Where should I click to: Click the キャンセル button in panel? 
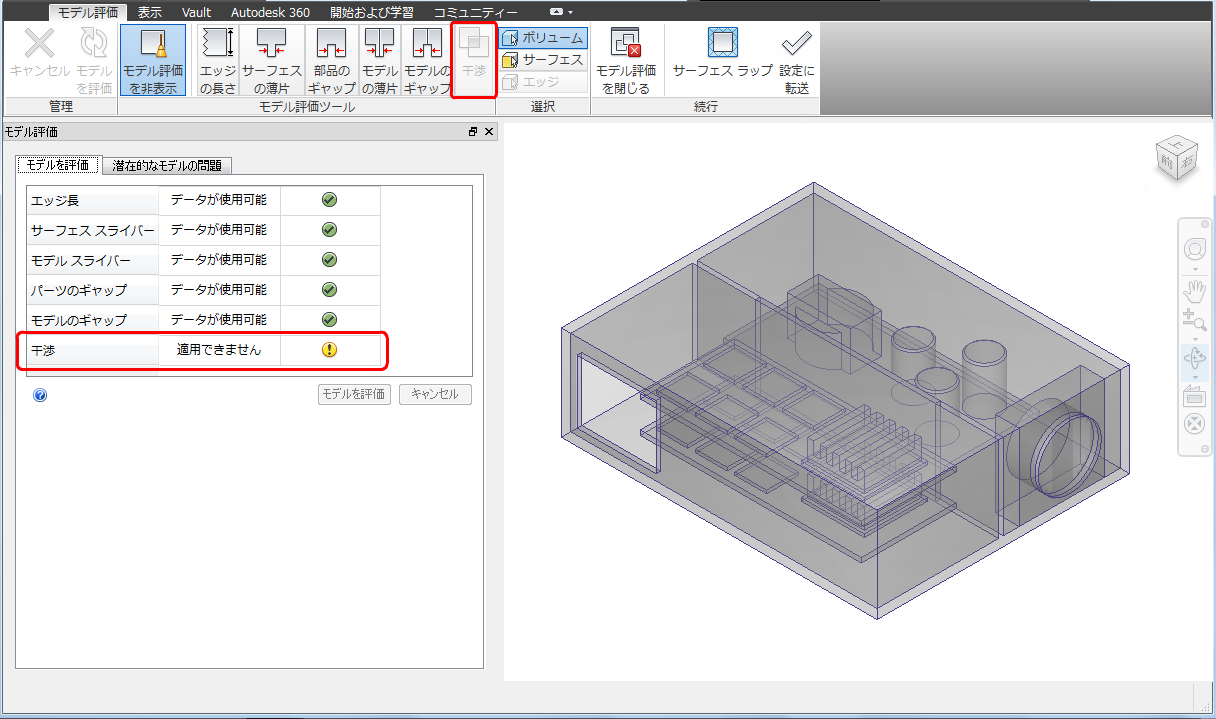tap(435, 394)
